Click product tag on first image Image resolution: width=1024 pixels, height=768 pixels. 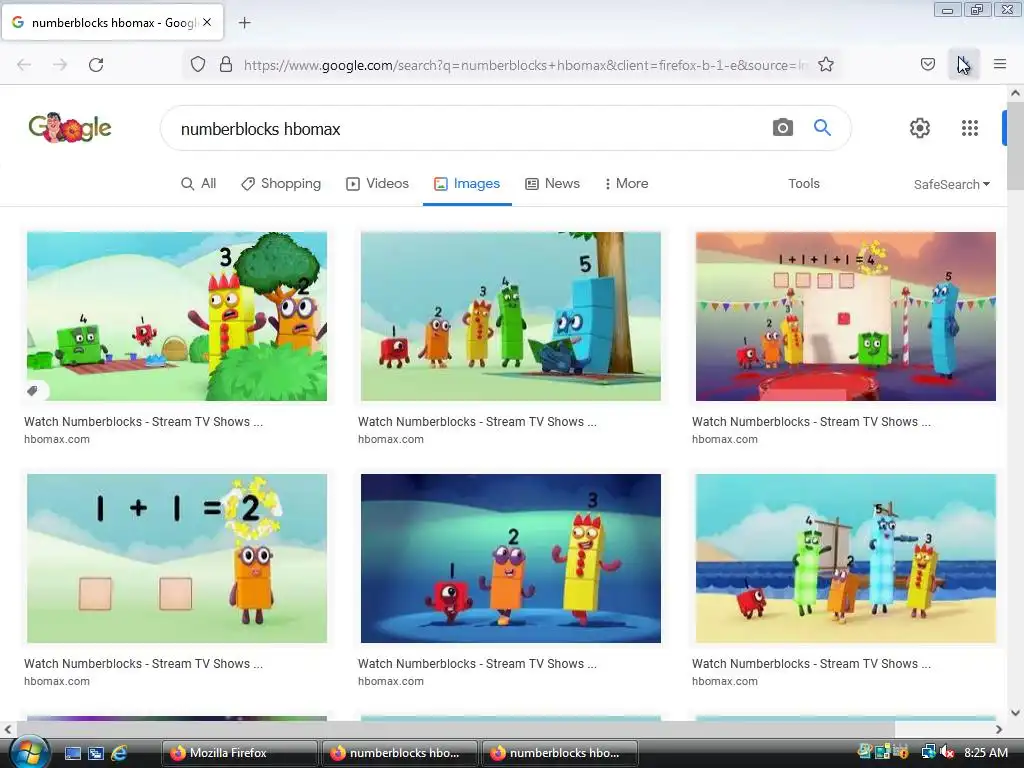[x=33, y=391]
